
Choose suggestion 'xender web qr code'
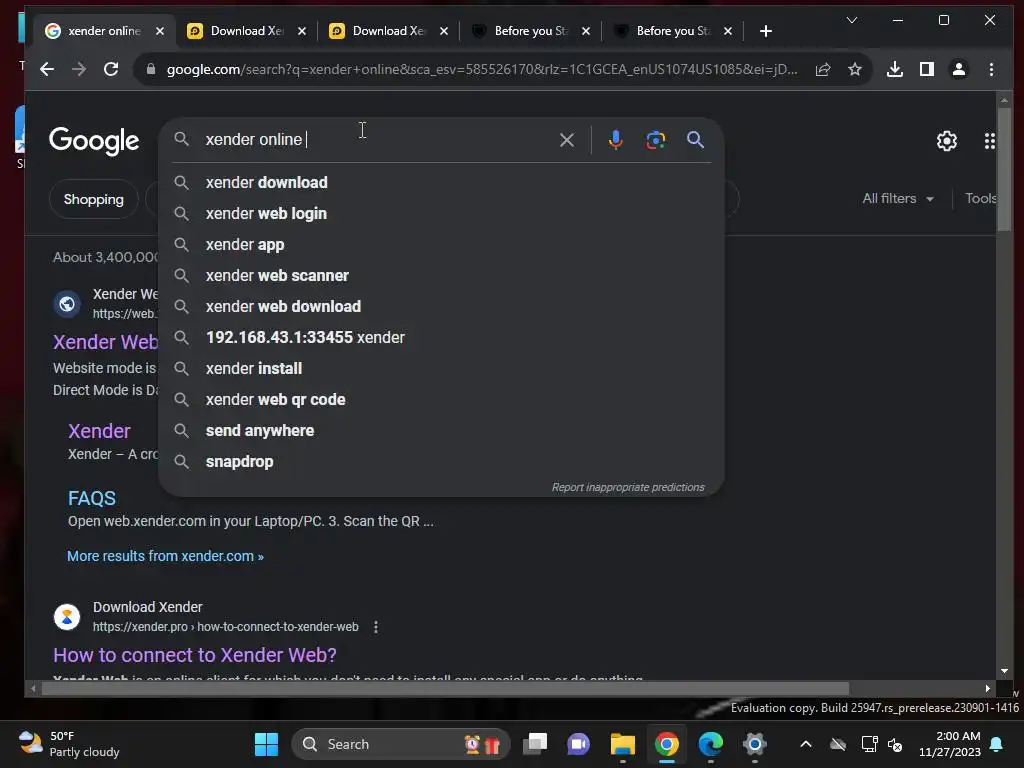coord(441,400)
